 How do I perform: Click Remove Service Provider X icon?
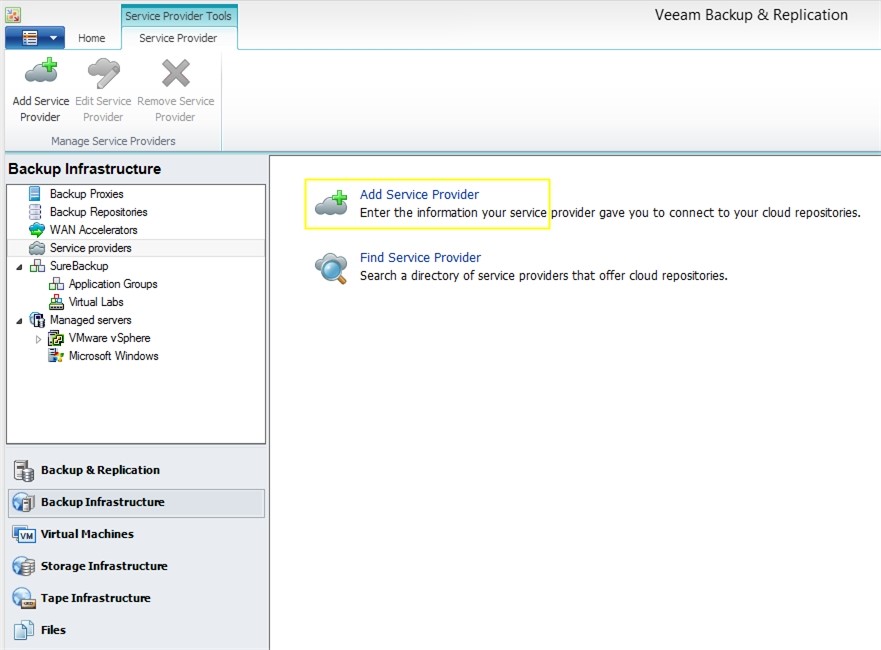pyautogui.click(x=176, y=73)
